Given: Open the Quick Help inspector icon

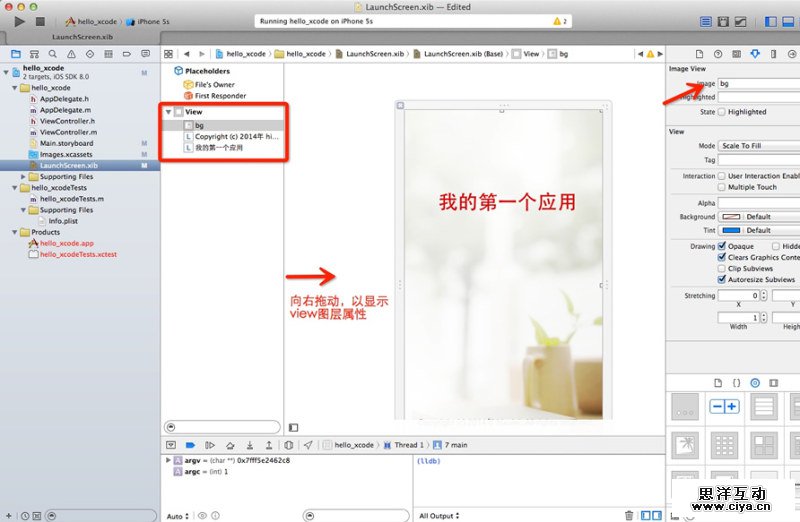Looking at the screenshot, I should (x=717, y=53).
